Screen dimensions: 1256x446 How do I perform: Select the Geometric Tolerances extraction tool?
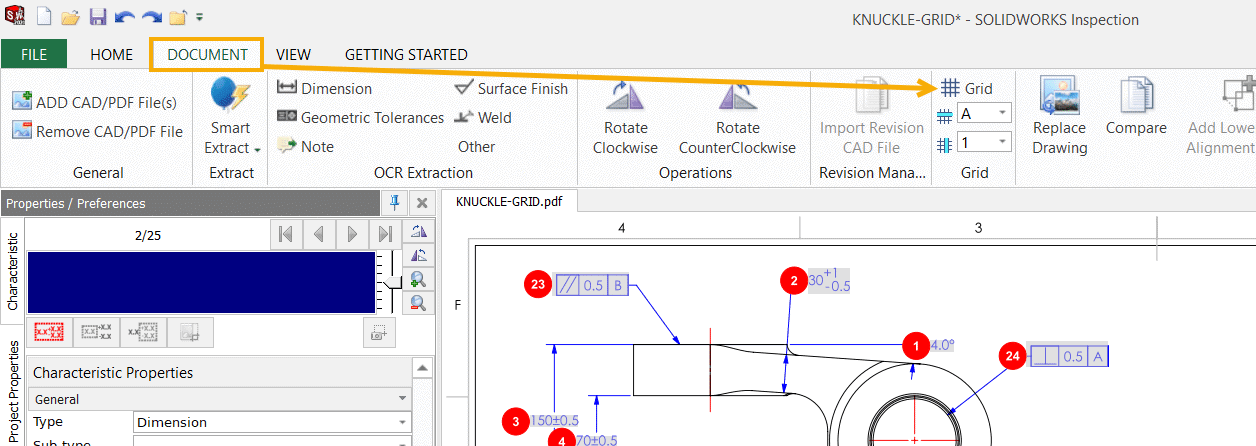360,117
